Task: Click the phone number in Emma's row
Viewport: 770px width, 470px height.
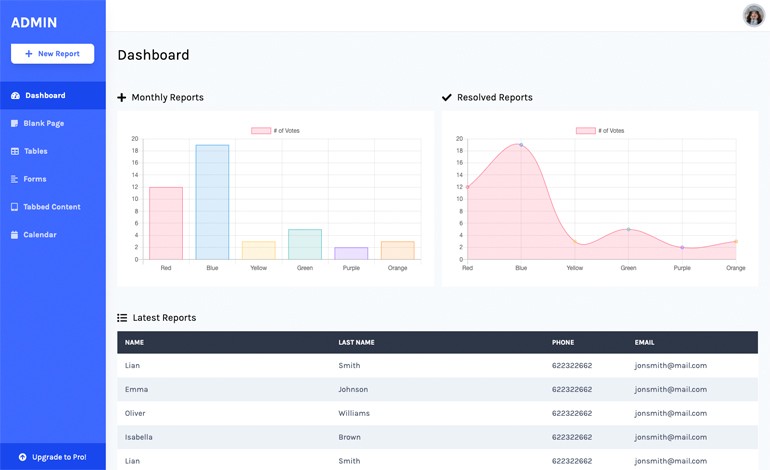Action: [x=572, y=389]
